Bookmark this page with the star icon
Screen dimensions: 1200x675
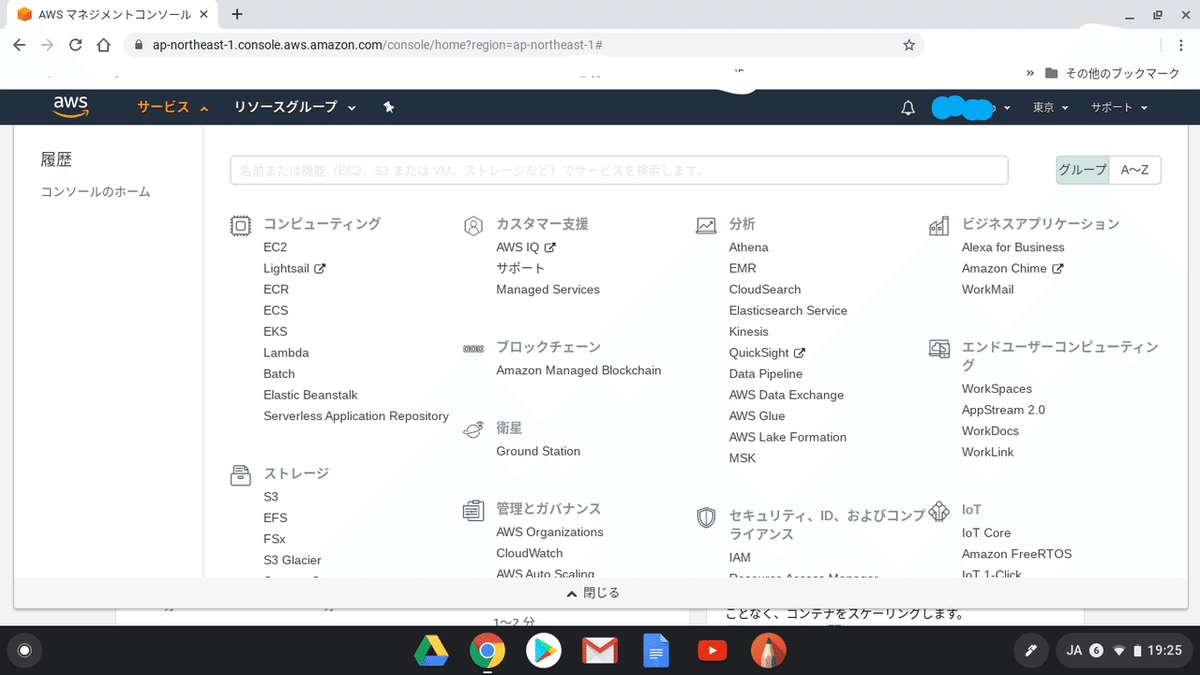click(x=908, y=45)
